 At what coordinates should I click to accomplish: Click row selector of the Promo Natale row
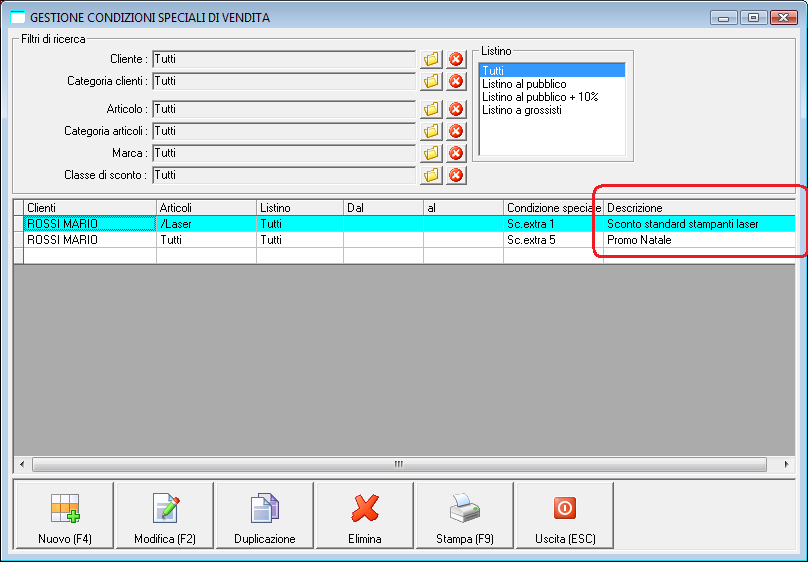click(x=19, y=240)
